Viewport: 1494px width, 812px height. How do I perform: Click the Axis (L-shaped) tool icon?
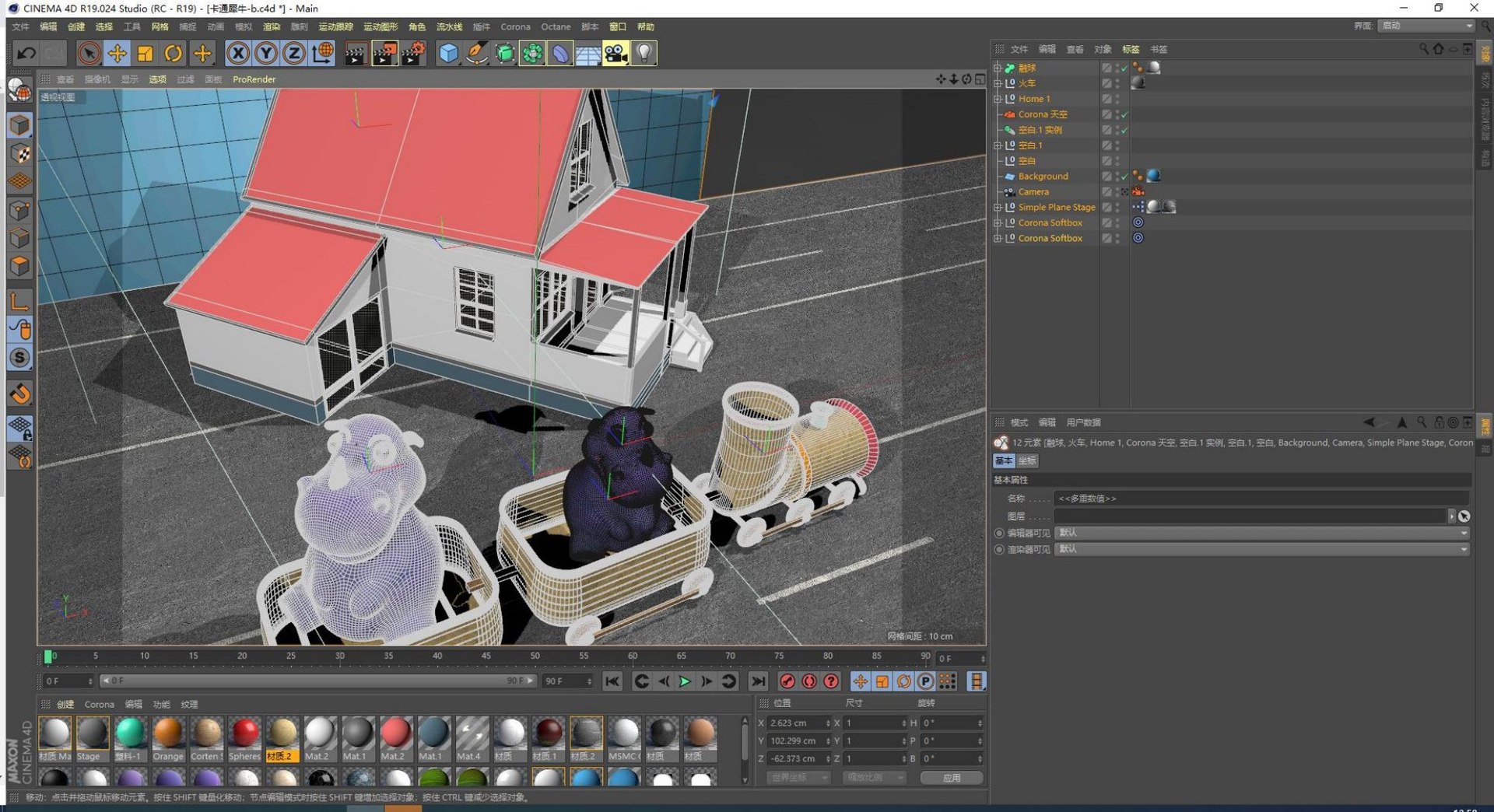tap(20, 300)
